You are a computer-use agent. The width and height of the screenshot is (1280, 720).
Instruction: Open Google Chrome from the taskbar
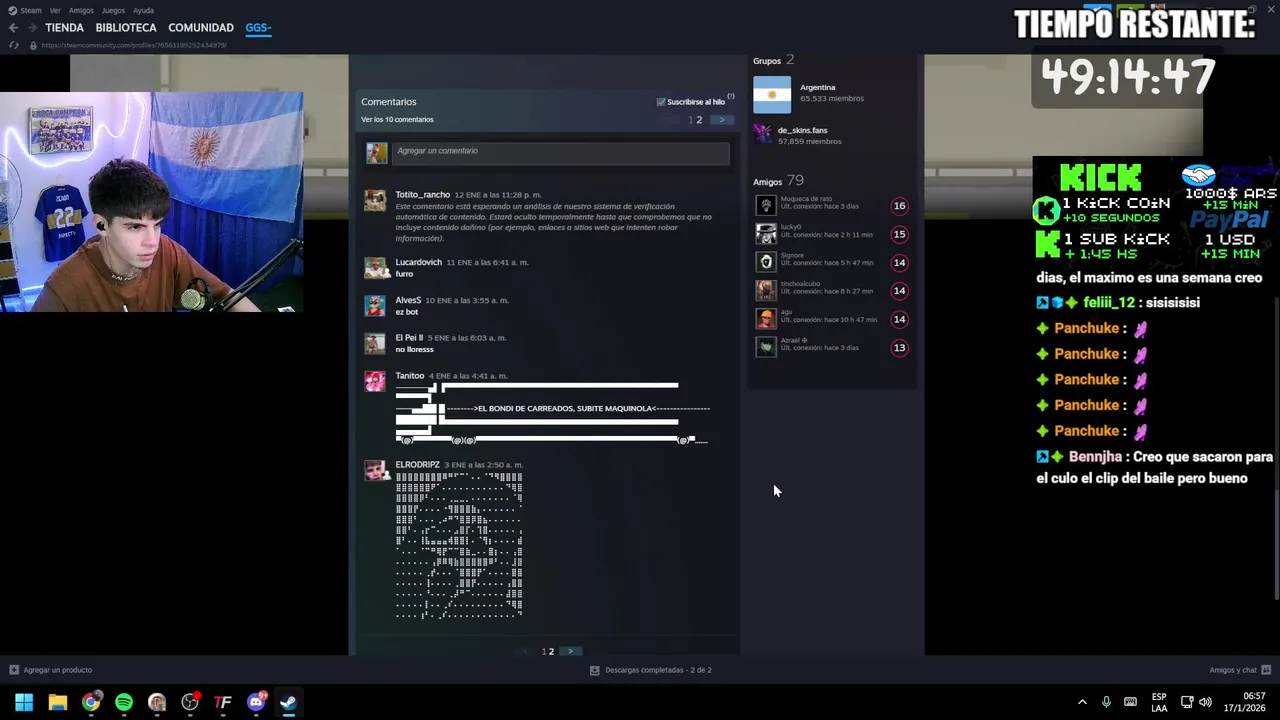91,702
